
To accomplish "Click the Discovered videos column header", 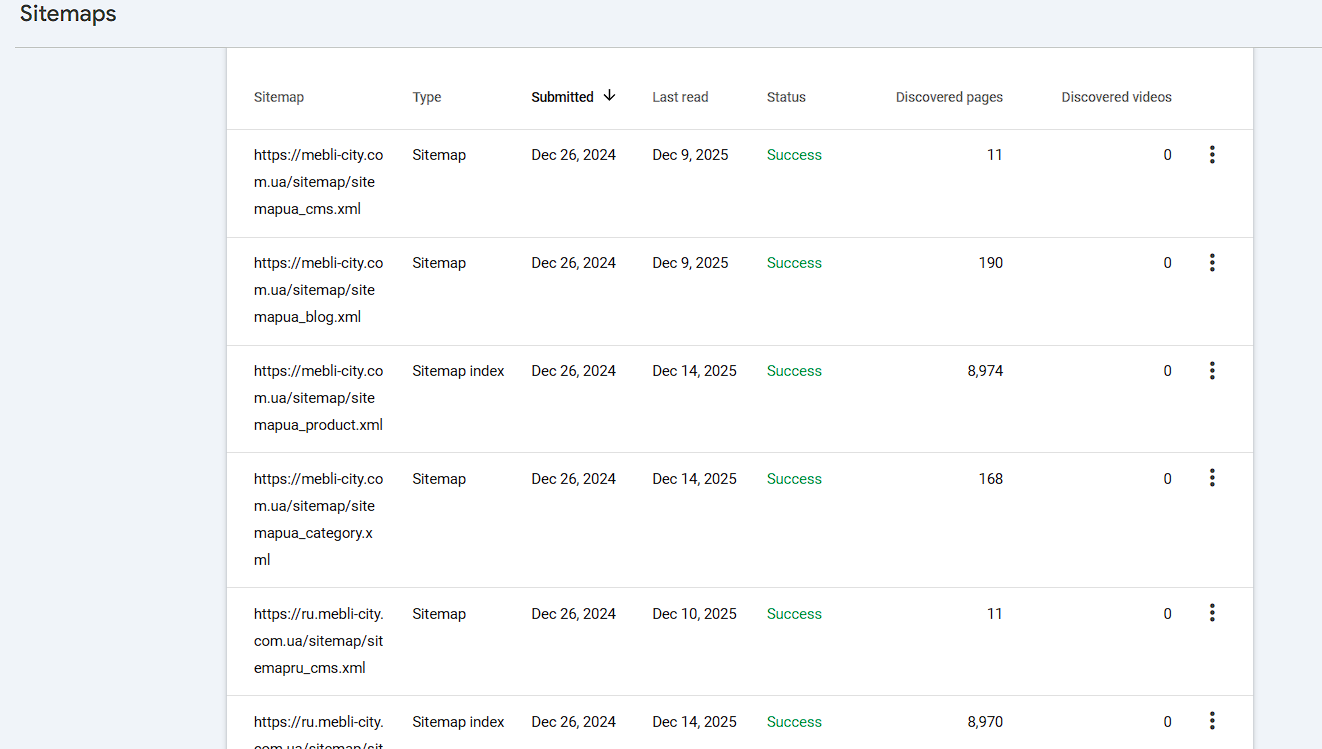I will 1116,97.
